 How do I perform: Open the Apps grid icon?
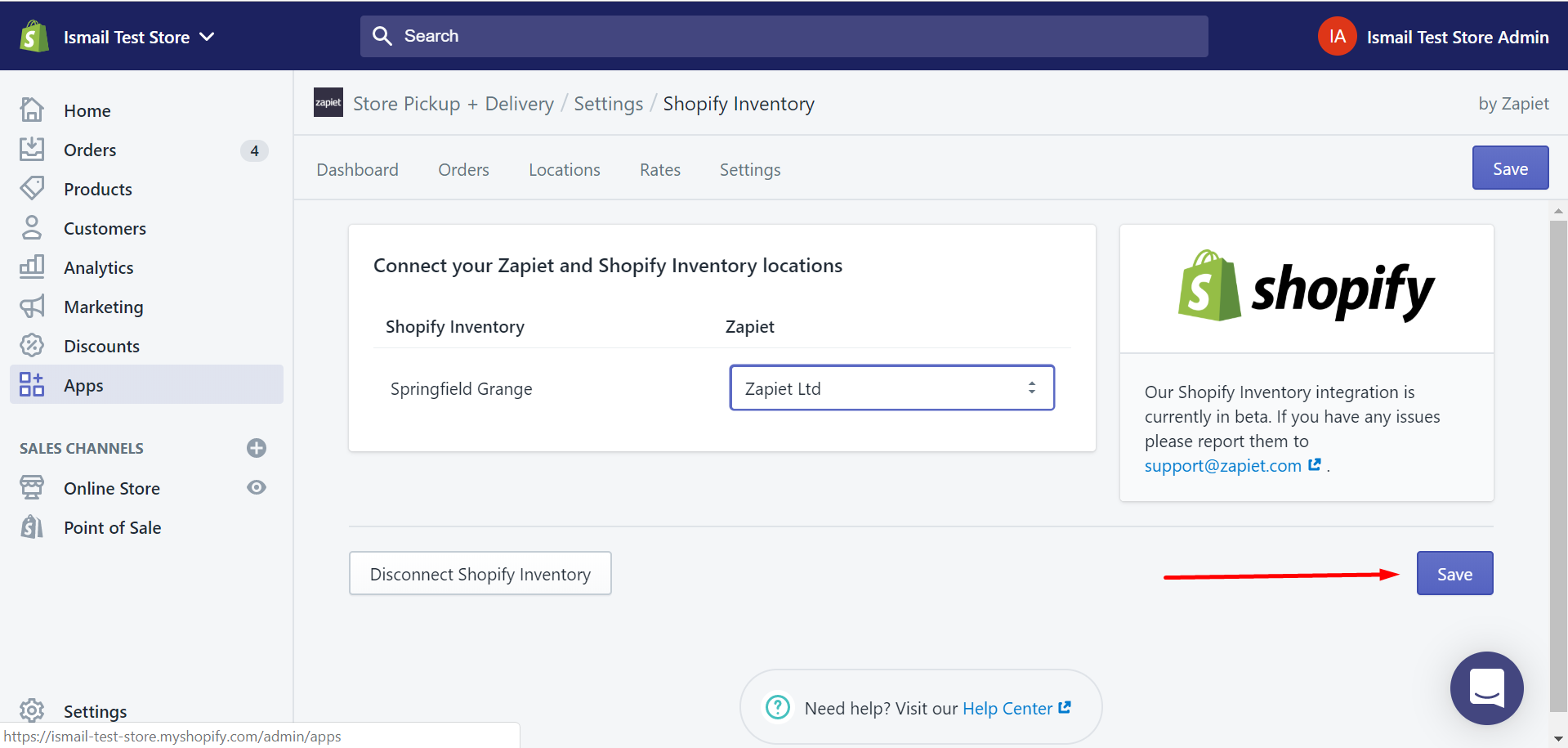click(32, 384)
